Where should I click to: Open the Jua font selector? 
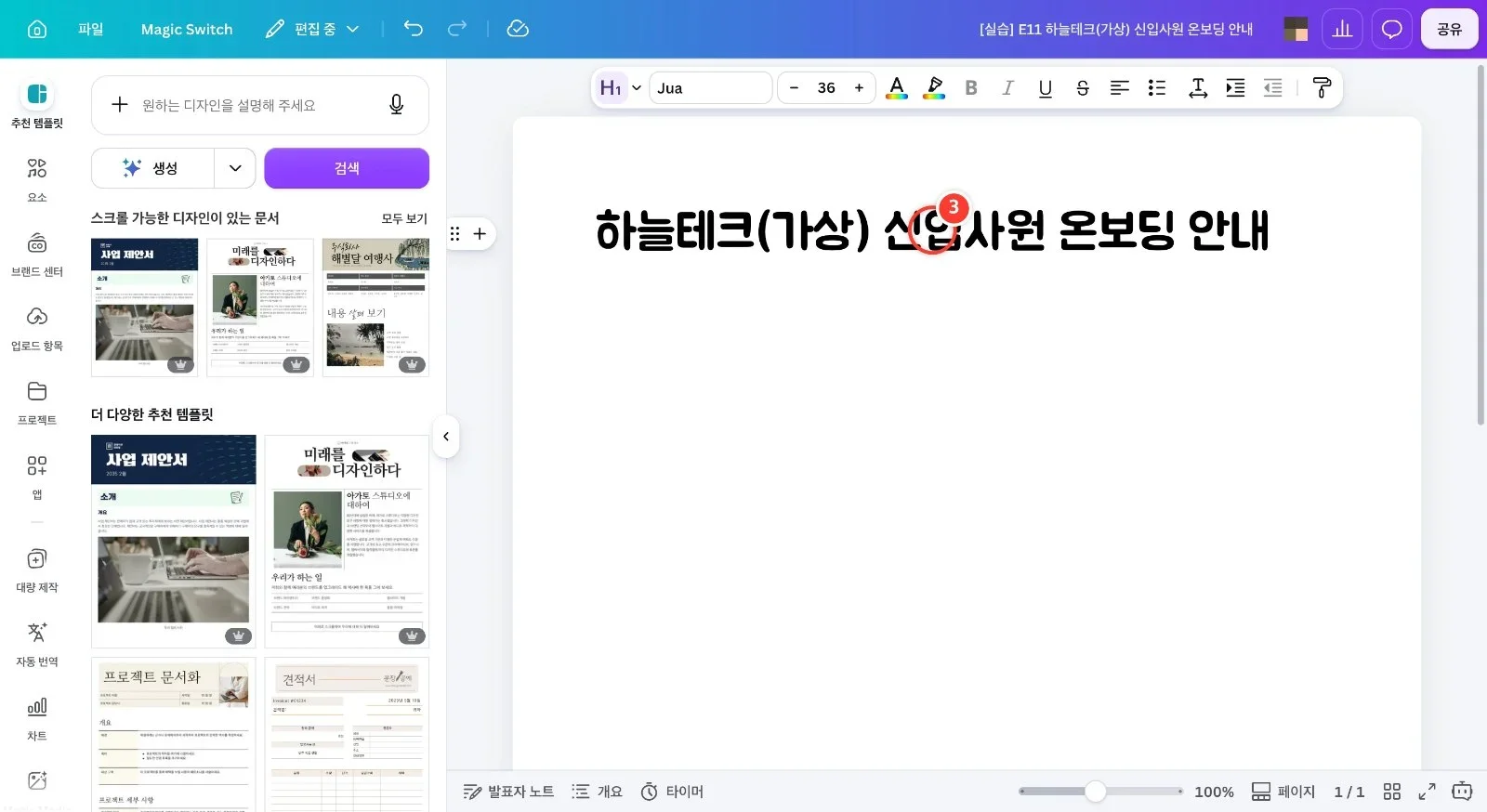point(711,88)
